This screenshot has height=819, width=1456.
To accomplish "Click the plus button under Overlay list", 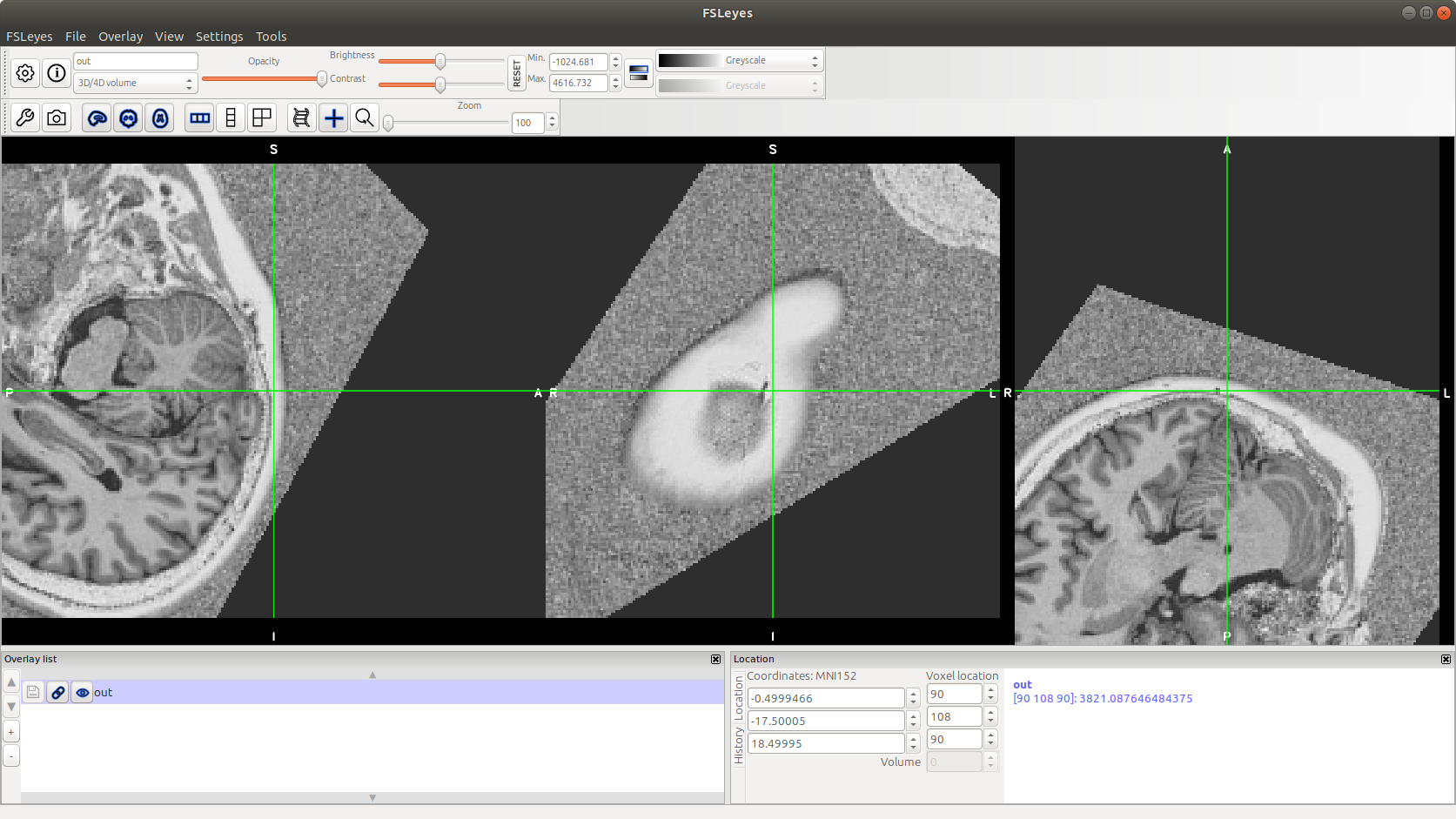I will click(x=11, y=731).
